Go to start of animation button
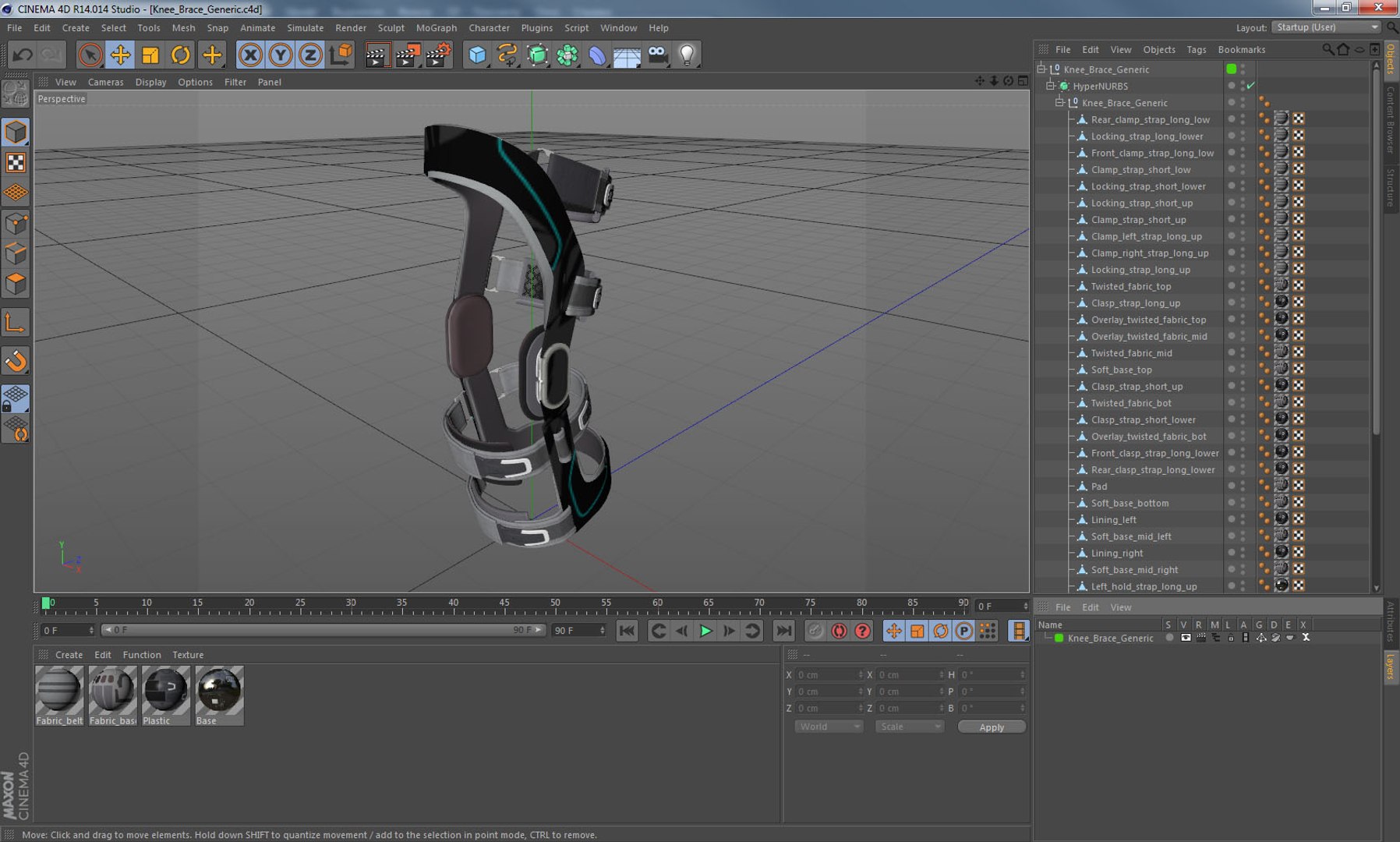 (627, 631)
